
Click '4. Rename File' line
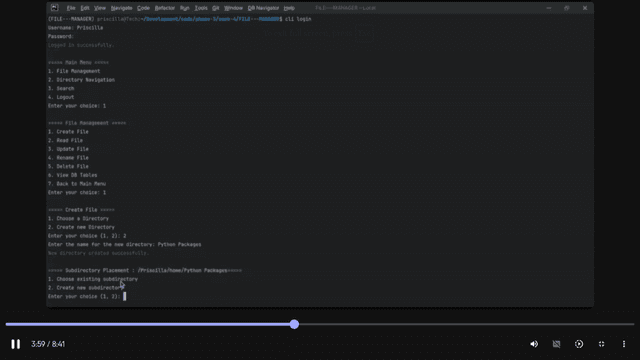[68, 158]
